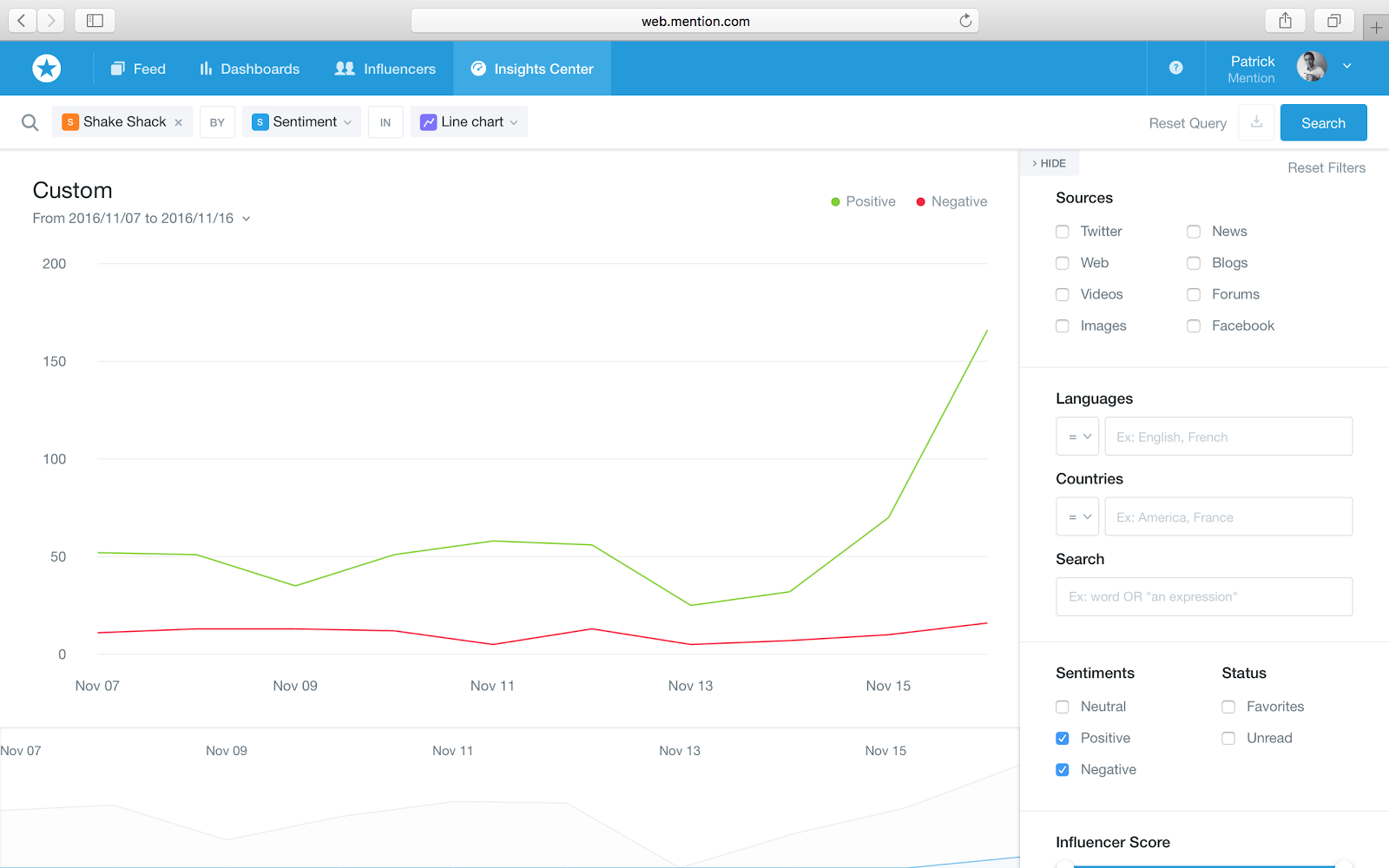Toggle Negative series in chart legend
This screenshot has width=1389, height=868.
coord(951,201)
